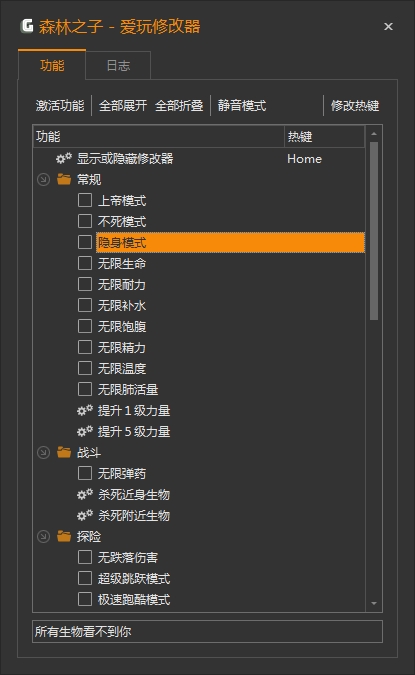Collapse the 战斗 category arrow
Image resolution: width=415 pixels, height=675 pixels.
point(43,452)
